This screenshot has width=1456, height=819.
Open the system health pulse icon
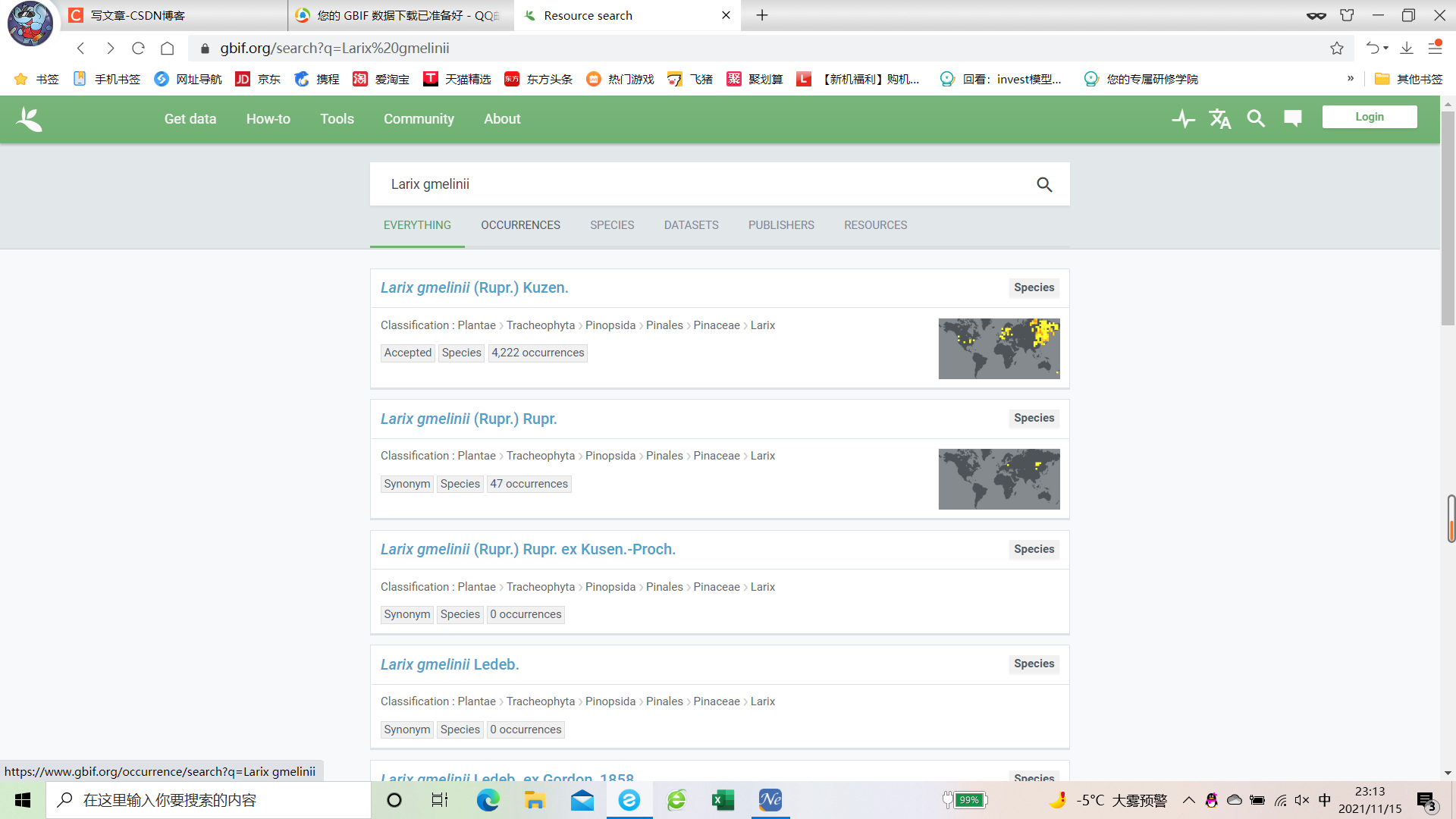1183,119
